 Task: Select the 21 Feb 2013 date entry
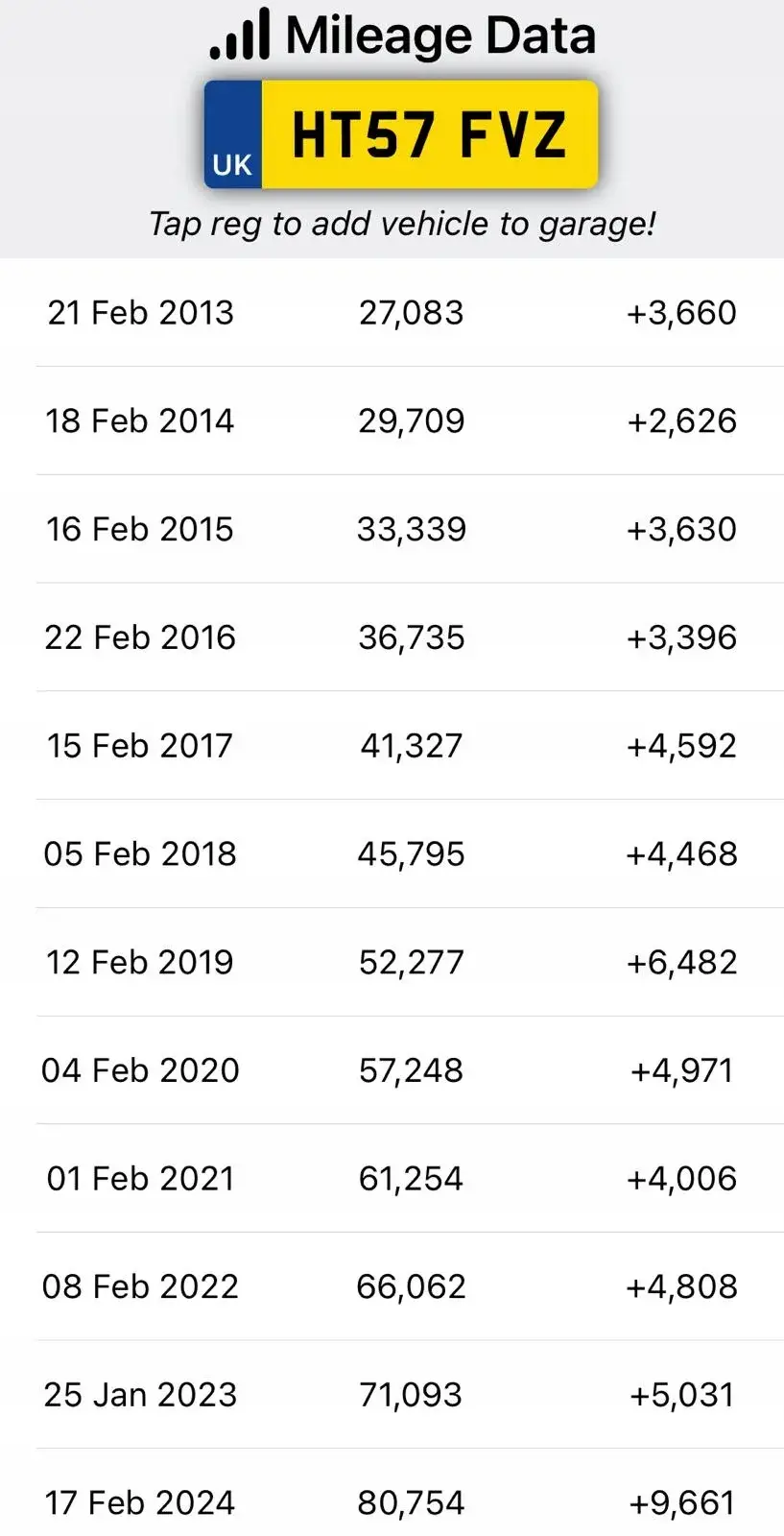coord(140,312)
